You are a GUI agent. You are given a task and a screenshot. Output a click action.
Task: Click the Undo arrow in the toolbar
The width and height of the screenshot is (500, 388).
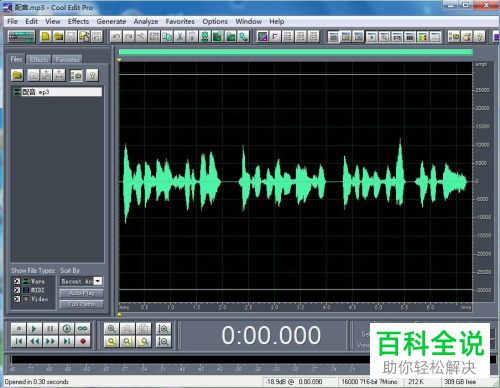point(116,36)
